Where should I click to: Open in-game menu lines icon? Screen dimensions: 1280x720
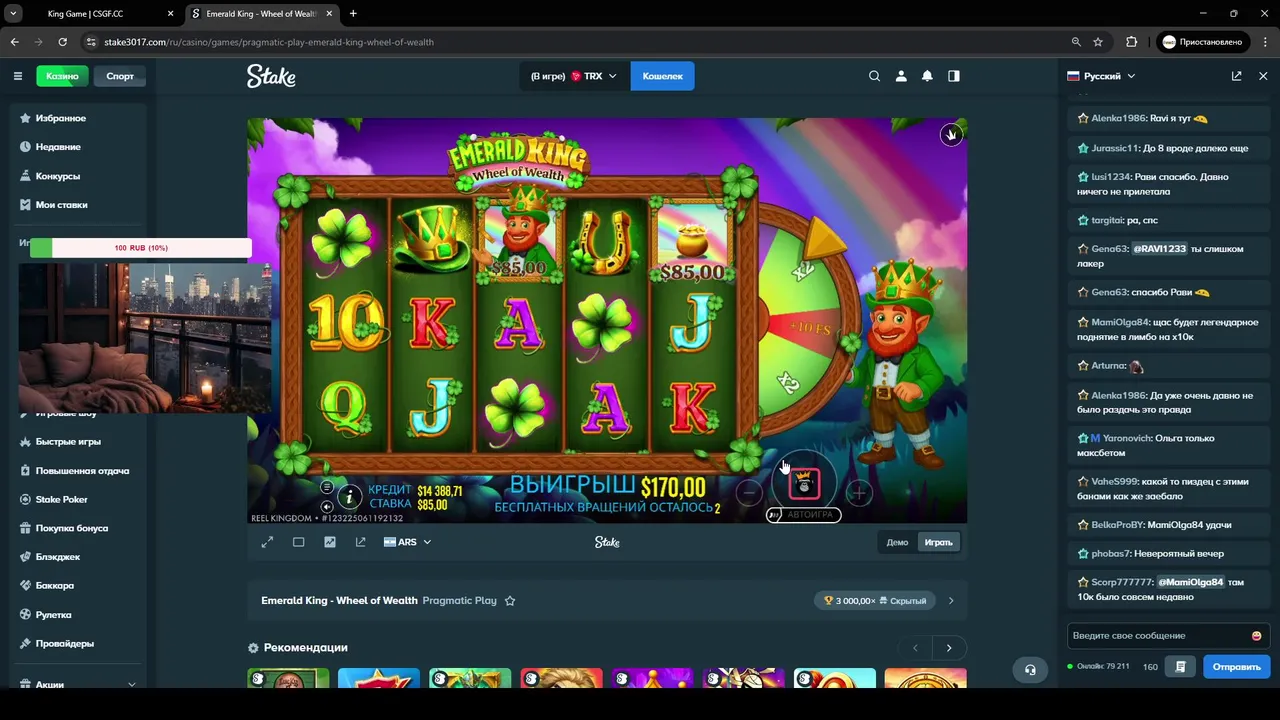327,487
